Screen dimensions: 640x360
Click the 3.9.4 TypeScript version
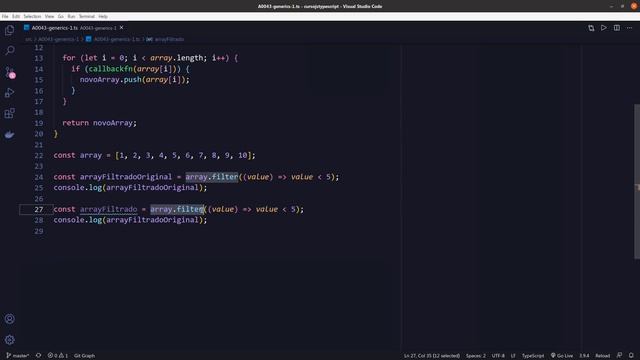tap(584, 356)
